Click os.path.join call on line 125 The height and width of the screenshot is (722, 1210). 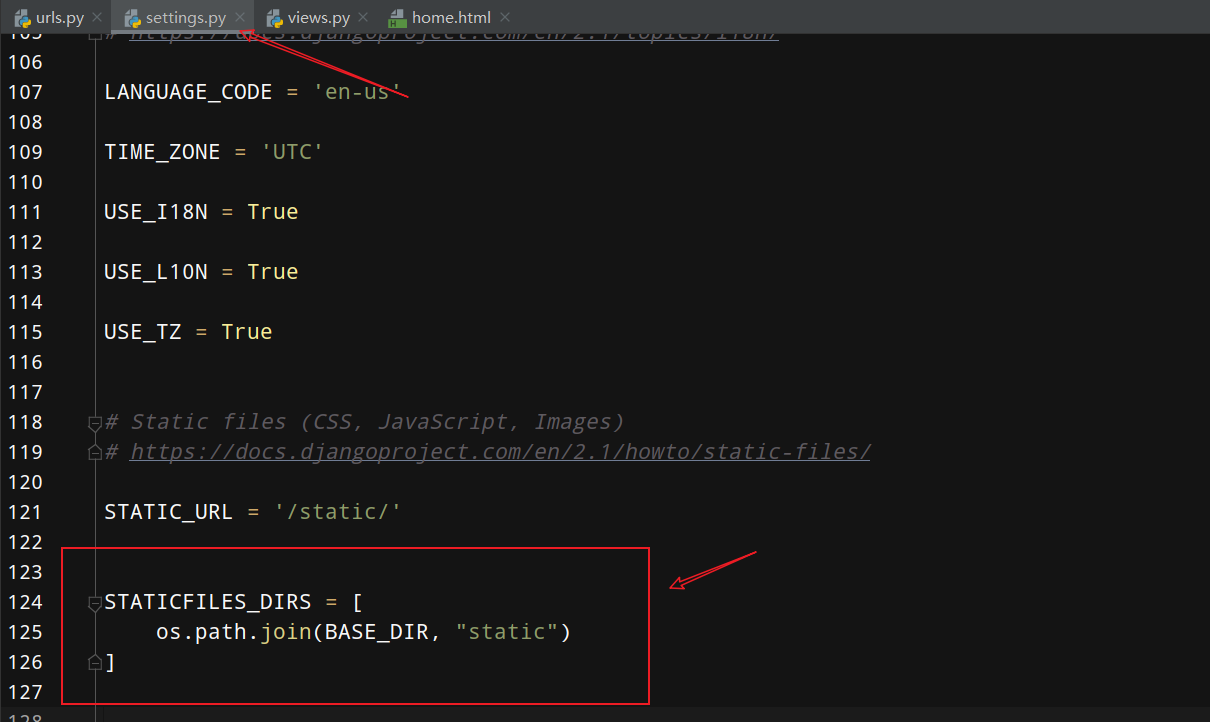tap(234, 632)
